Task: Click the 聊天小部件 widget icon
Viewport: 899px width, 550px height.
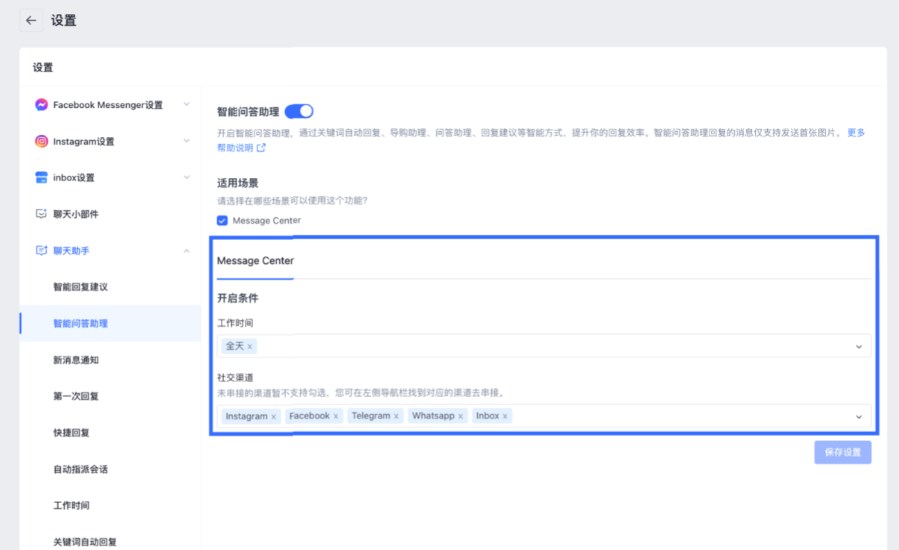Action: [41, 214]
